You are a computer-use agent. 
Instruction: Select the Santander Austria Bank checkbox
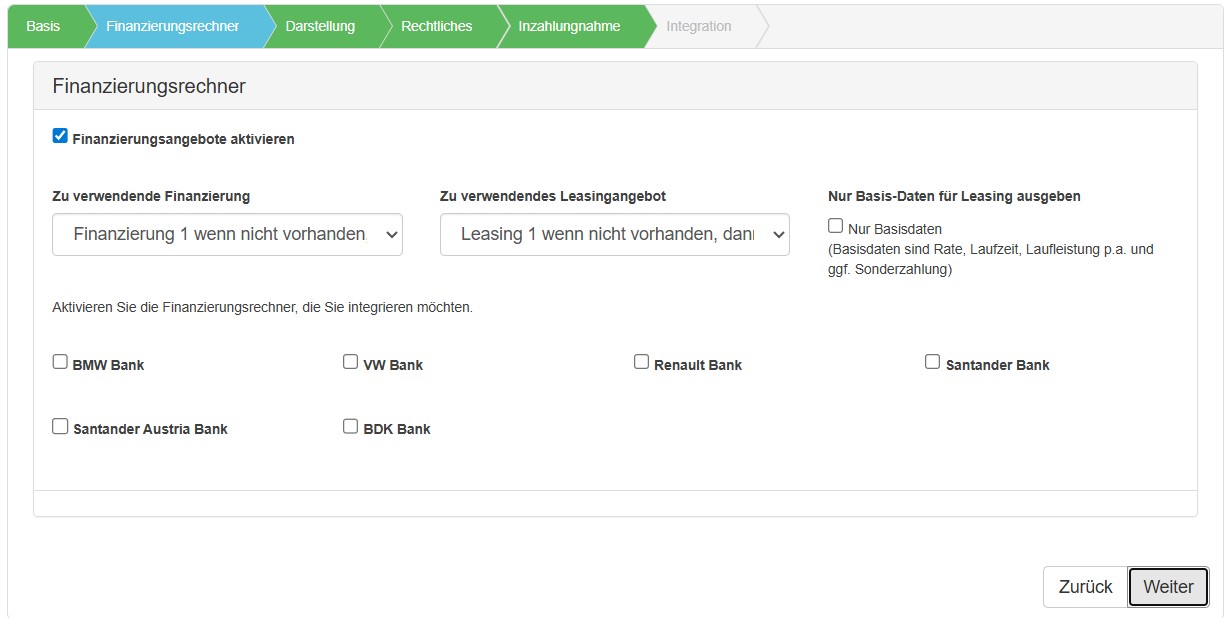(60, 426)
